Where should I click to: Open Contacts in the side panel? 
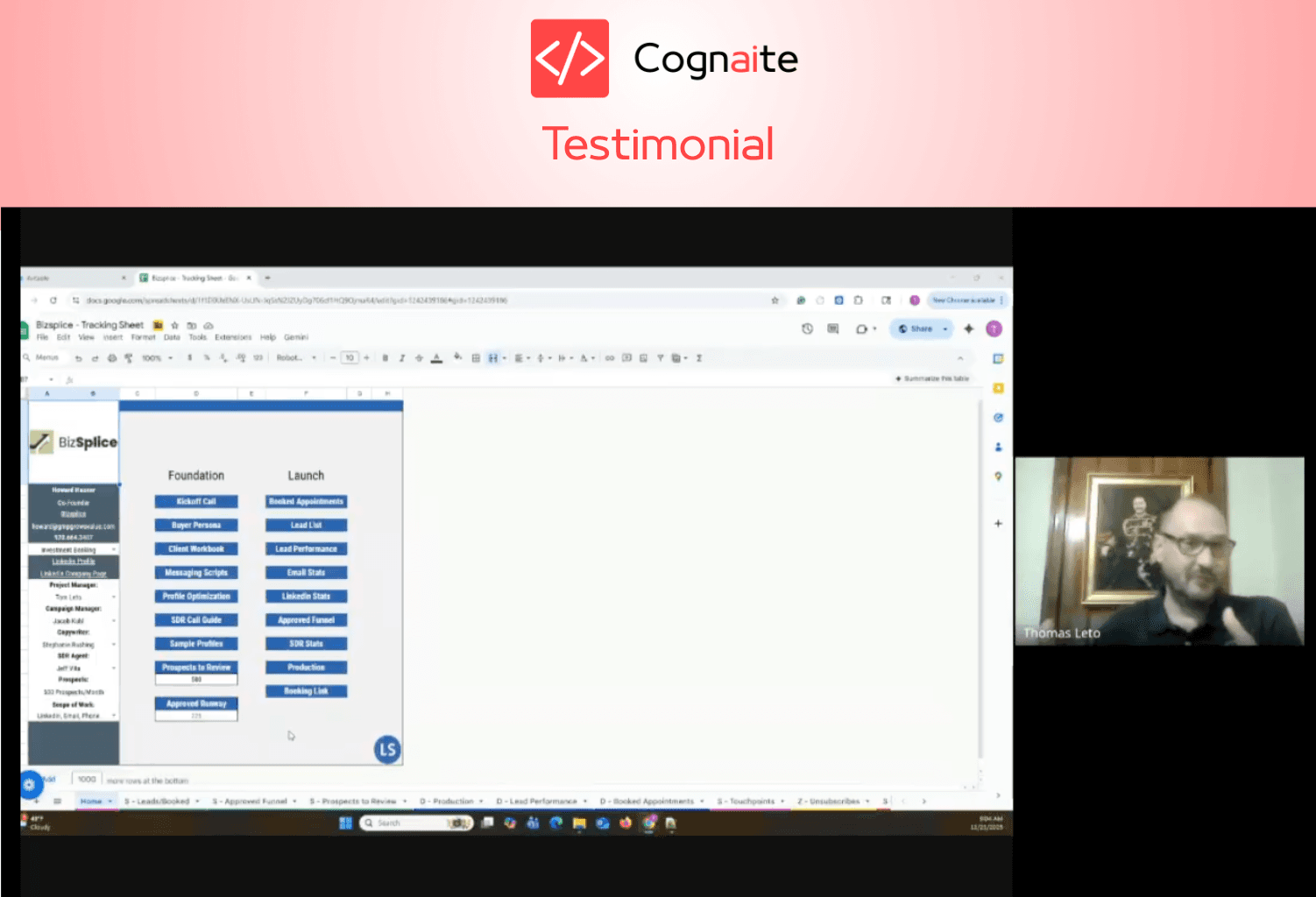pos(998,447)
